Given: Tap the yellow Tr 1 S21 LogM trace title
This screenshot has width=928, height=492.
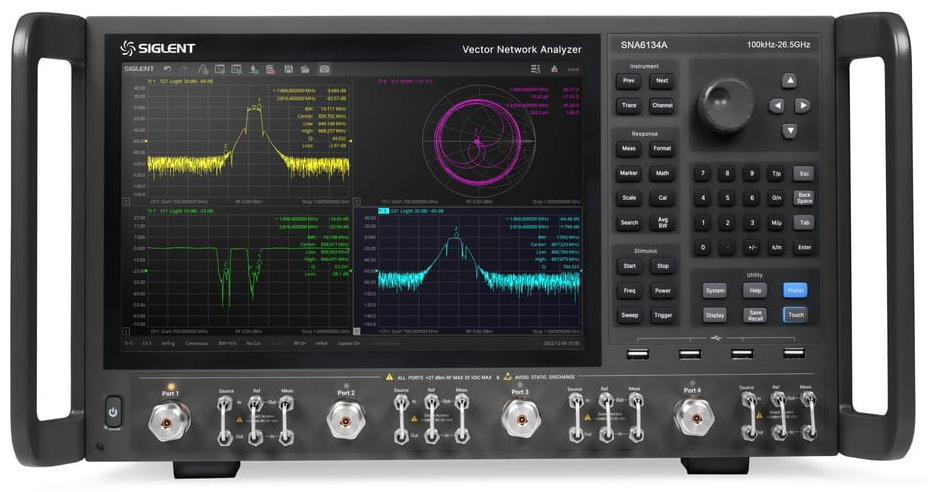Looking at the screenshot, I should pos(180,82).
